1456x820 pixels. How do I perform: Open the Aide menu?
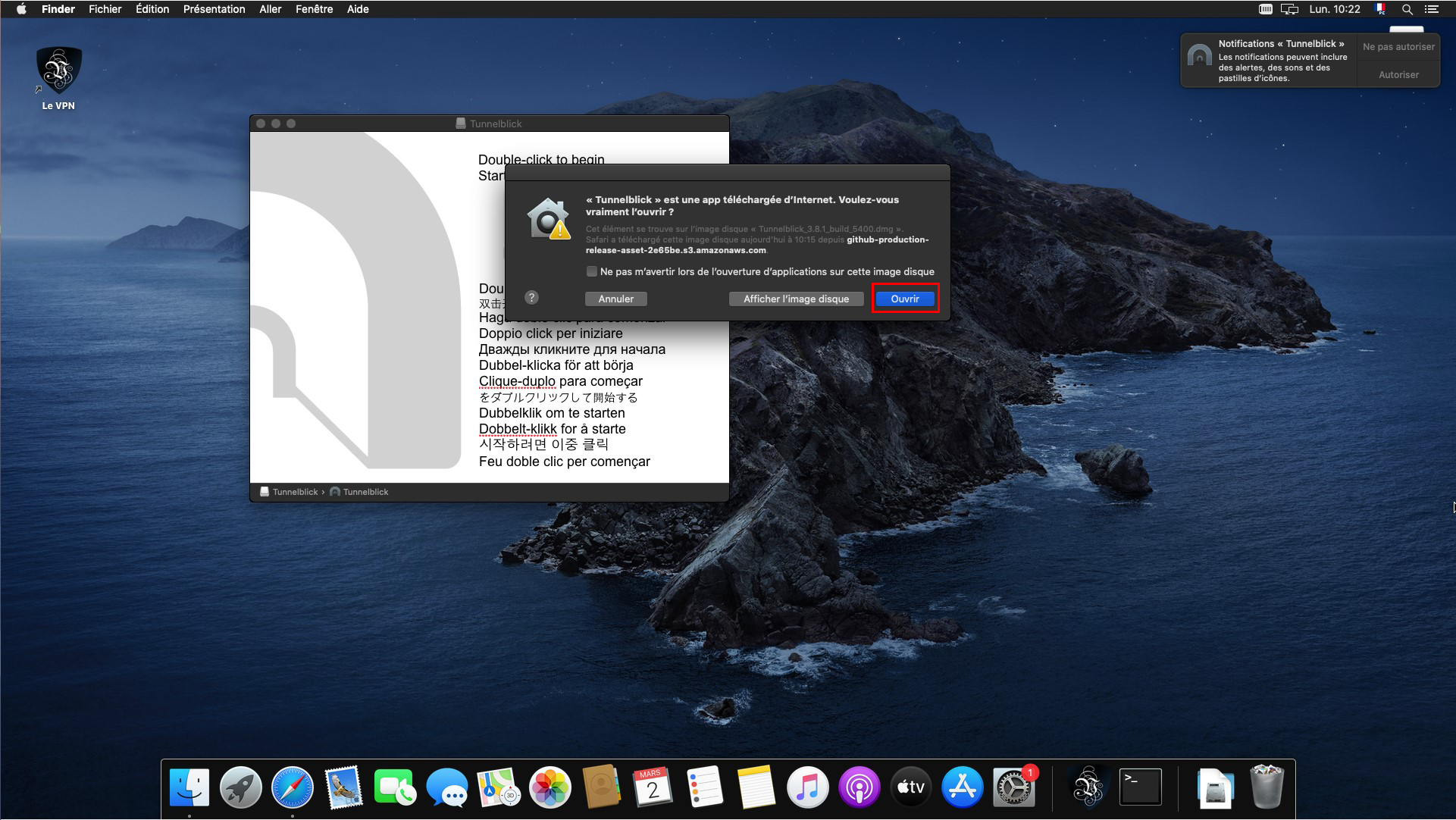(358, 9)
